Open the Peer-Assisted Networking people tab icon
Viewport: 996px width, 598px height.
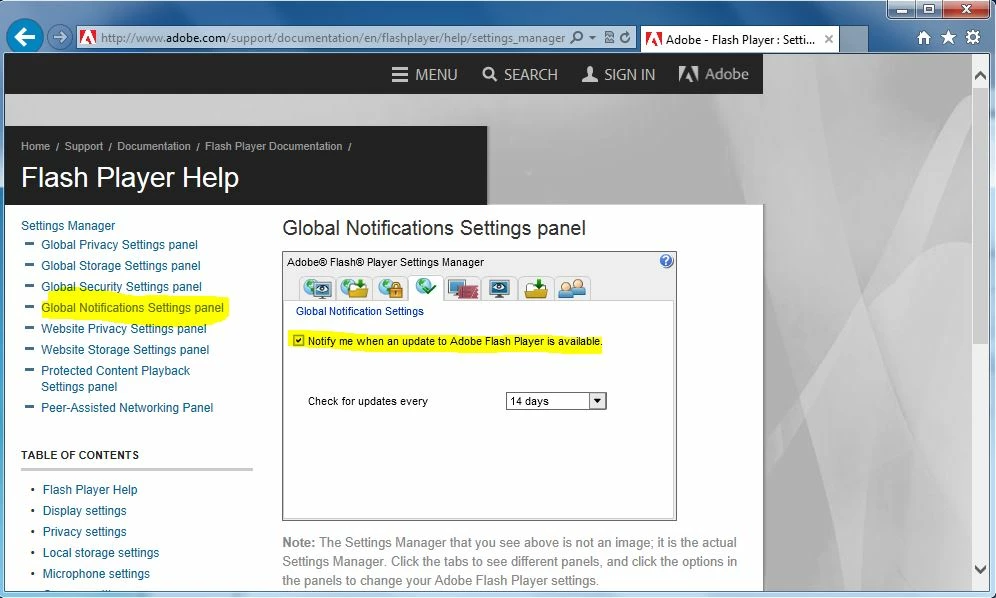[572, 289]
